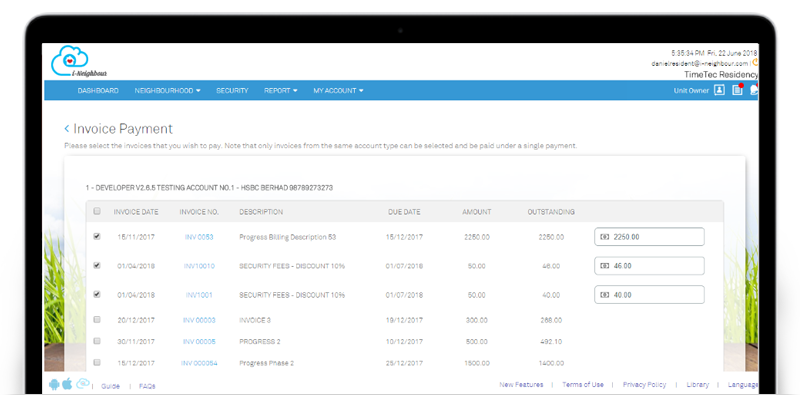Viewport: 800px width, 395px height.
Task: Click the 'PROGRESS 2' description cell
Action: pyautogui.click(x=260, y=342)
